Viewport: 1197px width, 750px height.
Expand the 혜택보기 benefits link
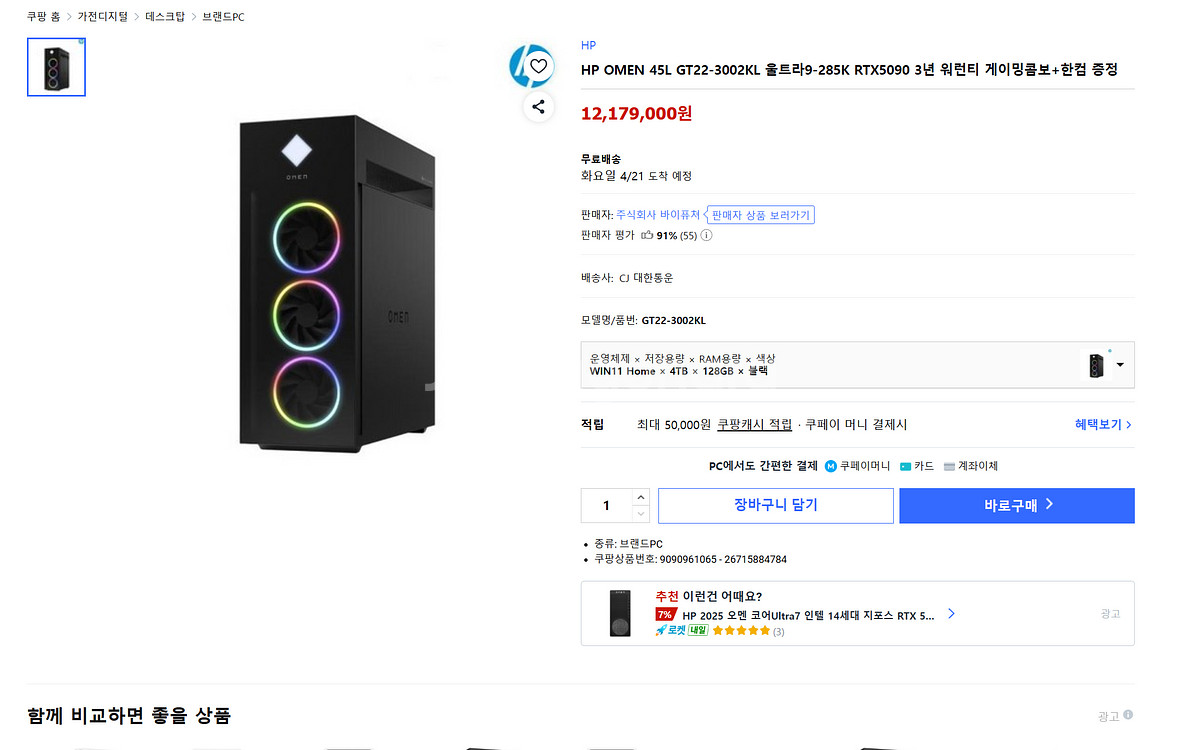tap(1103, 425)
